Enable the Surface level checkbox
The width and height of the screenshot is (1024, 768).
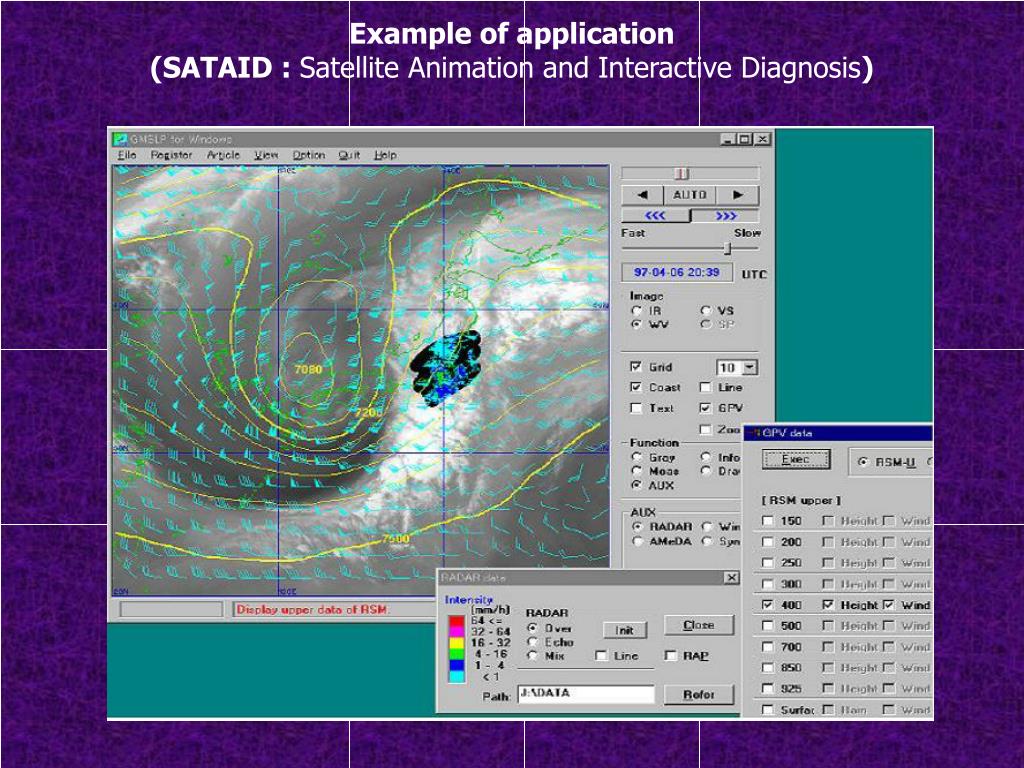click(768, 709)
